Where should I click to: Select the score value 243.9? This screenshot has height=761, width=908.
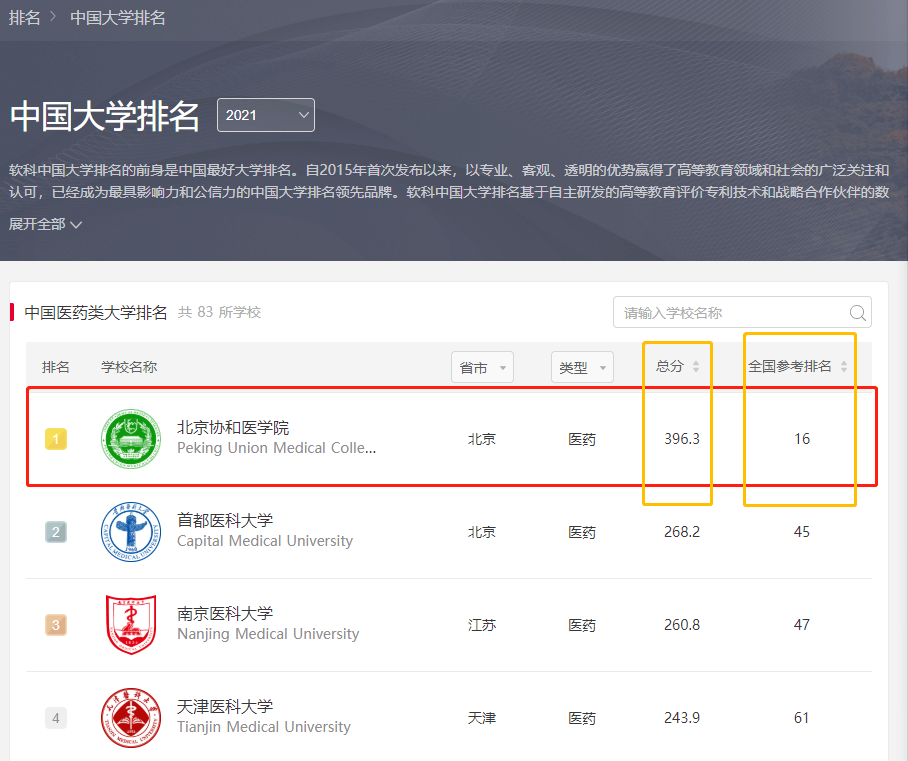[682, 718]
